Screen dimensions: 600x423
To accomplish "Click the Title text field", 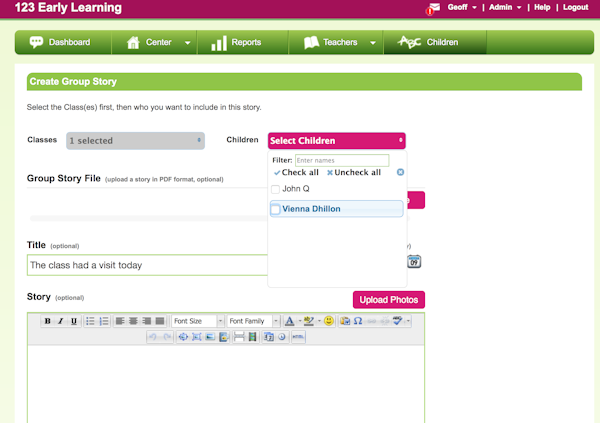I will (x=147, y=265).
